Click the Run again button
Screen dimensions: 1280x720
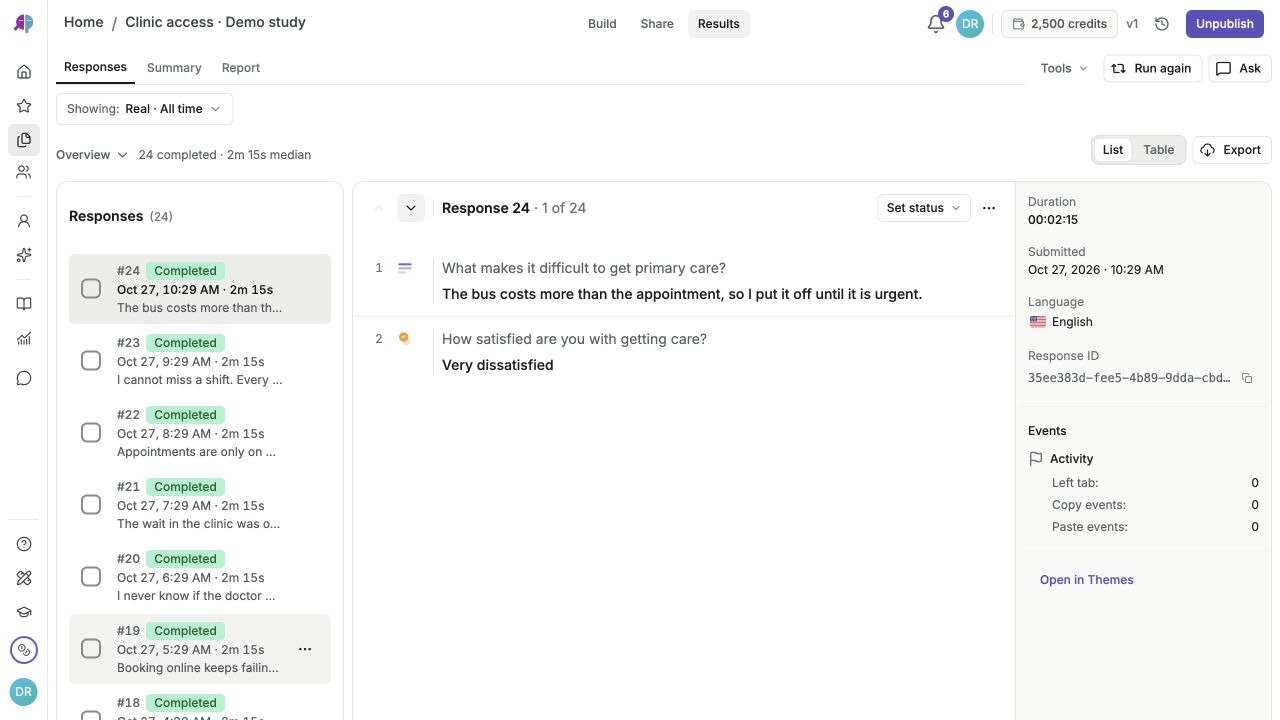tap(1153, 68)
